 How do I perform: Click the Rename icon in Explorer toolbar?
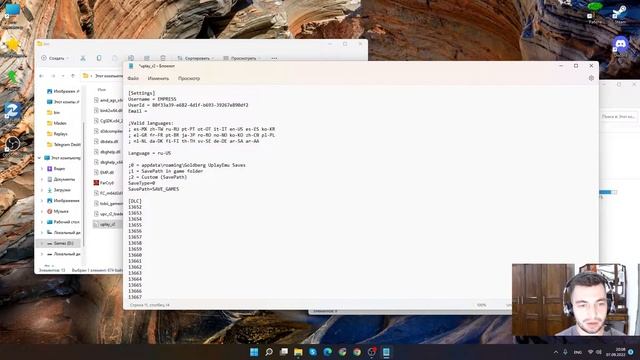[x=131, y=58]
